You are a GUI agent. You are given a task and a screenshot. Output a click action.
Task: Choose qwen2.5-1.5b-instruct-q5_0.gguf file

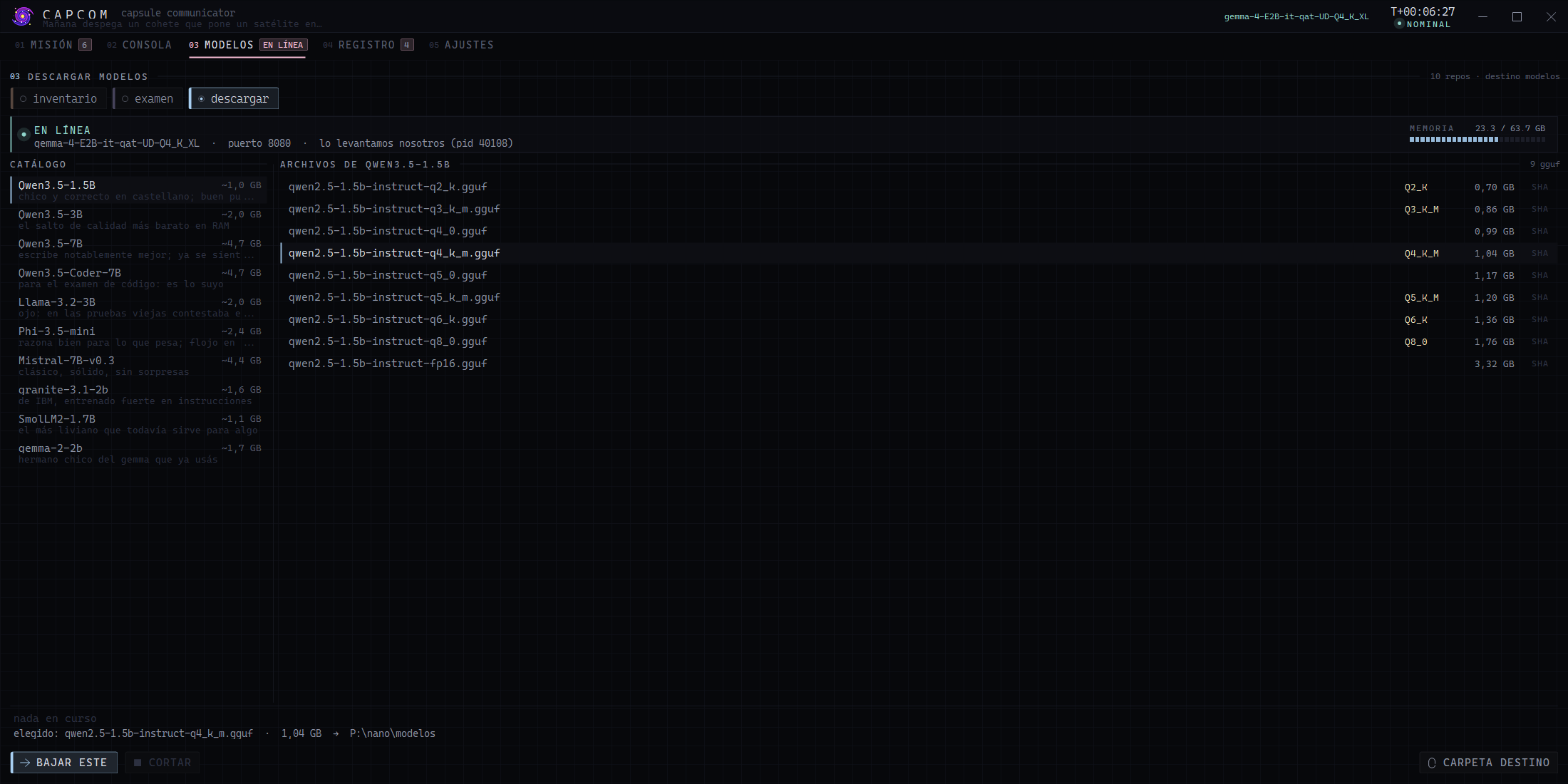click(919, 275)
